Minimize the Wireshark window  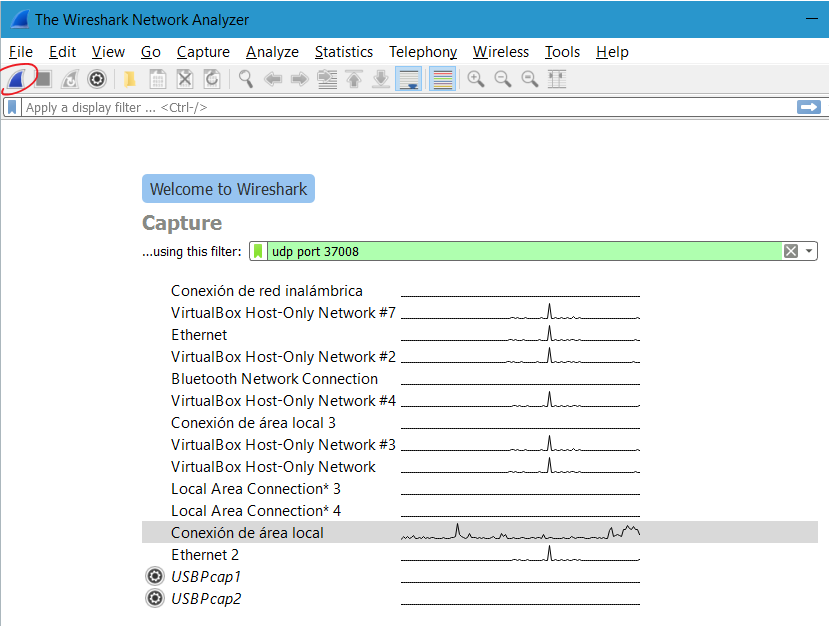coord(812,19)
